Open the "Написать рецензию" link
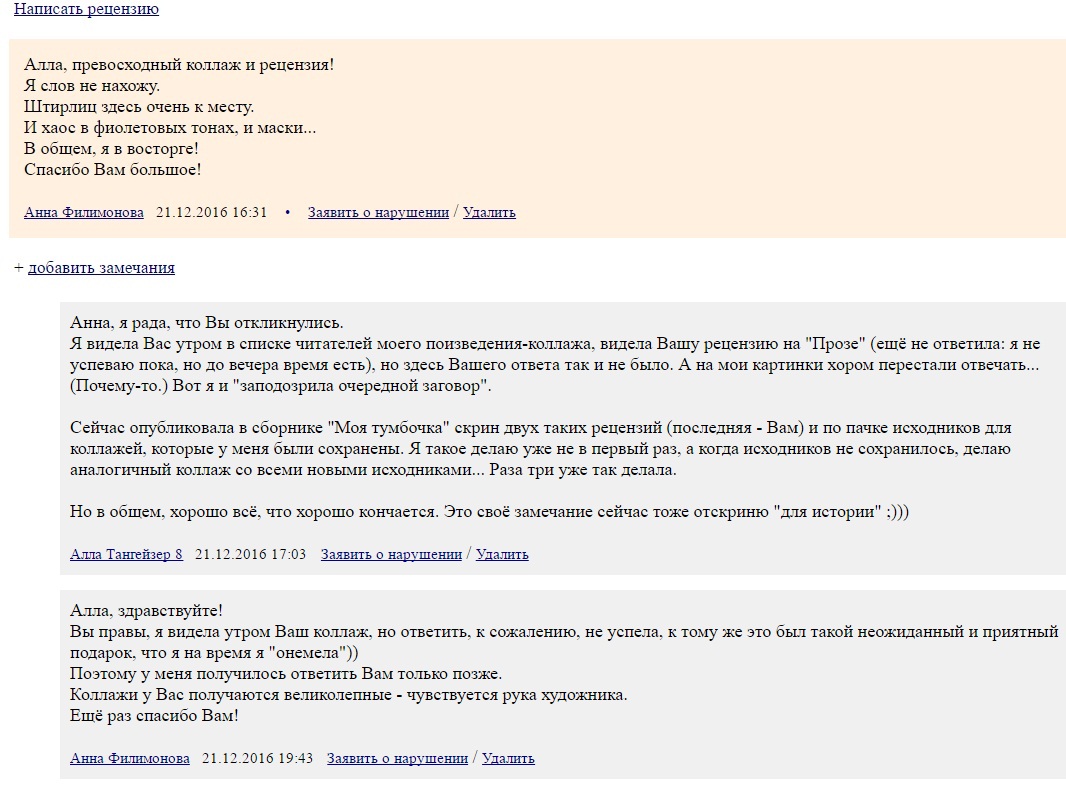The image size is (1066, 788). [86, 10]
